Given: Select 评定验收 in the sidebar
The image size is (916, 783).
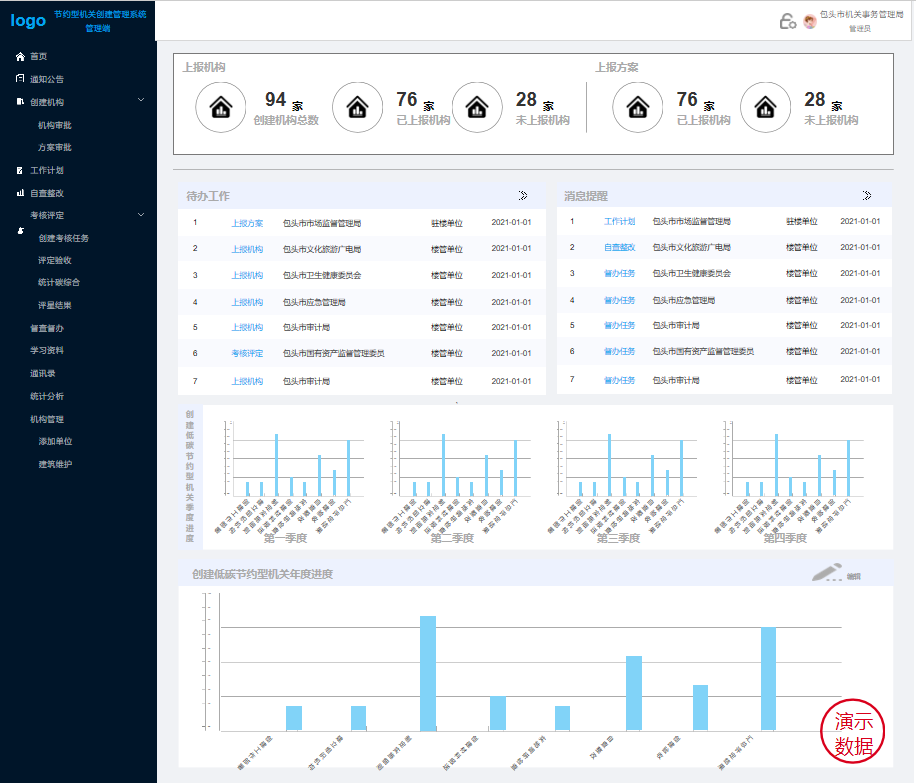Looking at the screenshot, I should pyautogui.click(x=54, y=260).
